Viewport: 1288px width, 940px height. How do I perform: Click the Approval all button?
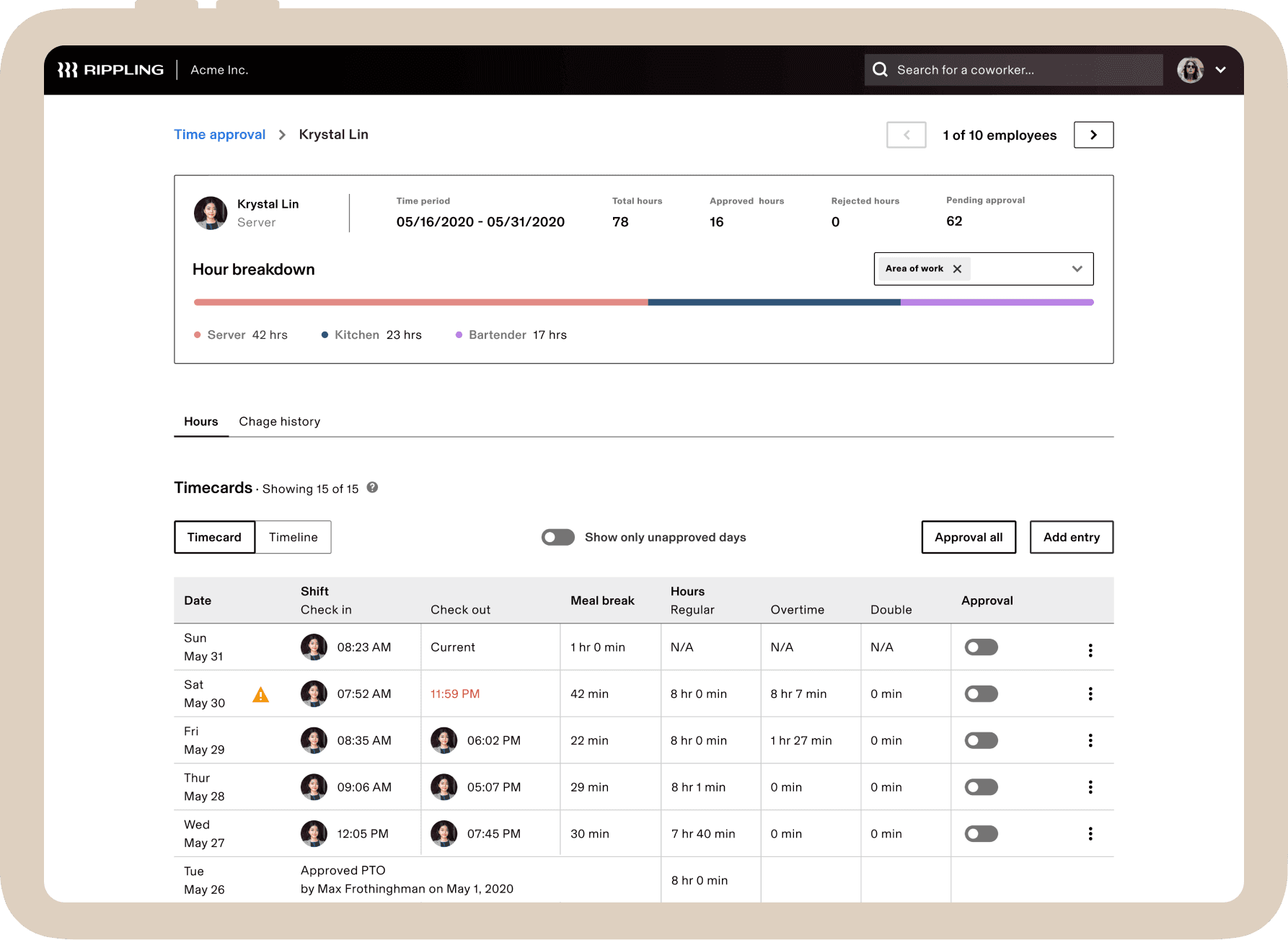pyautogui.click(x=968, y=537)
